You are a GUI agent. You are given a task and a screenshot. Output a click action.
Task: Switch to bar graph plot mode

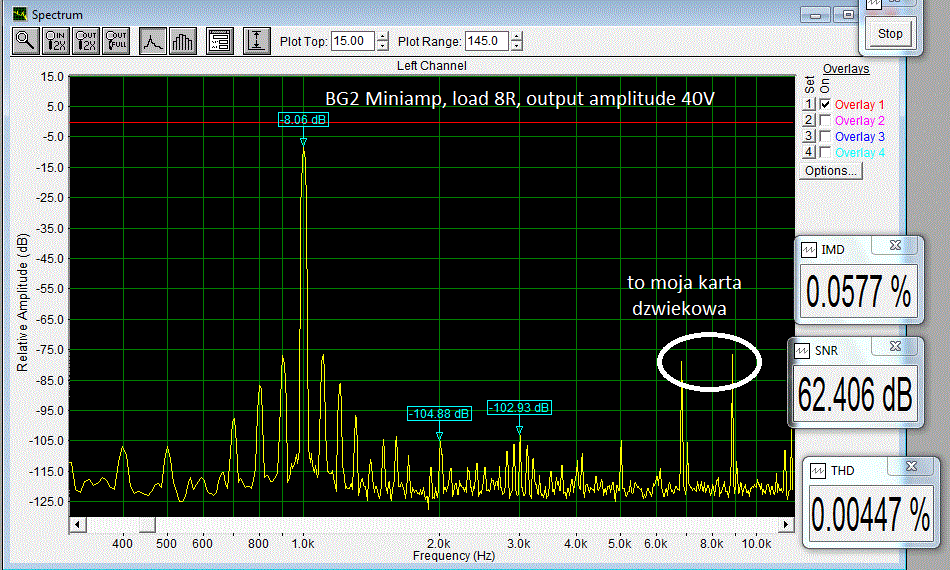183,41
